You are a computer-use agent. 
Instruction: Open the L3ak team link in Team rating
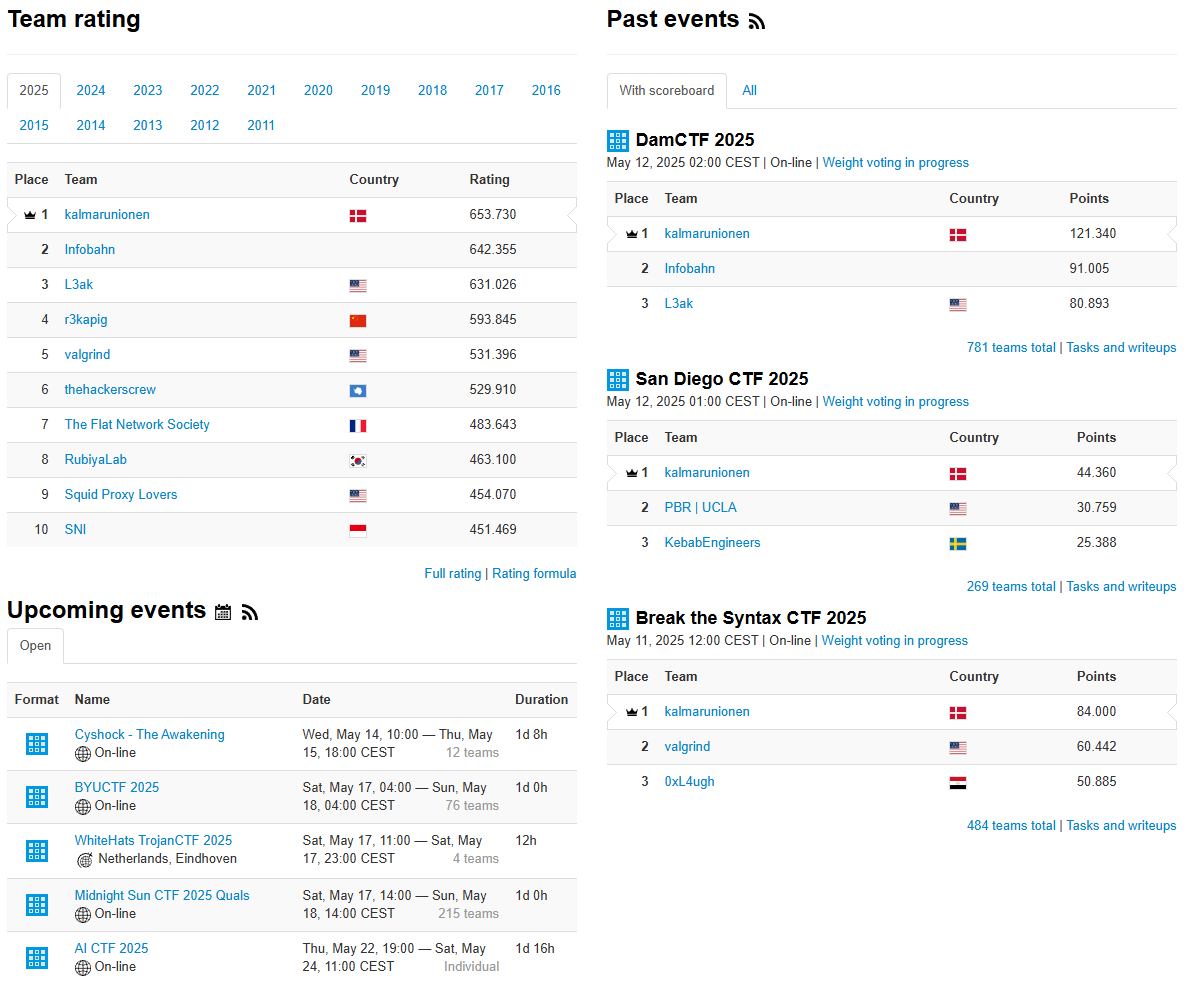[x=79, y=284]
